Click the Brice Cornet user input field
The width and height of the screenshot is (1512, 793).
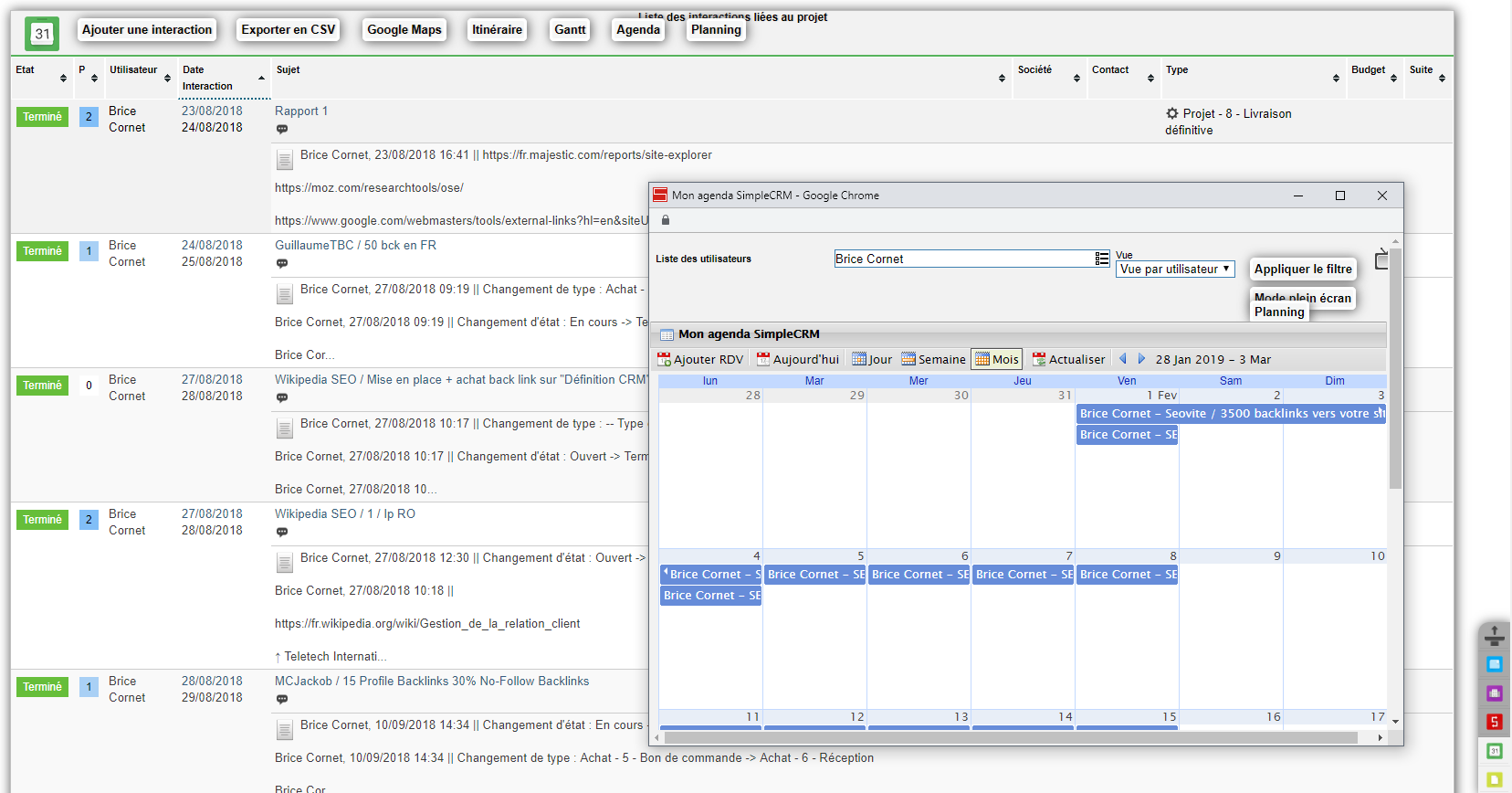click(964, 259)
